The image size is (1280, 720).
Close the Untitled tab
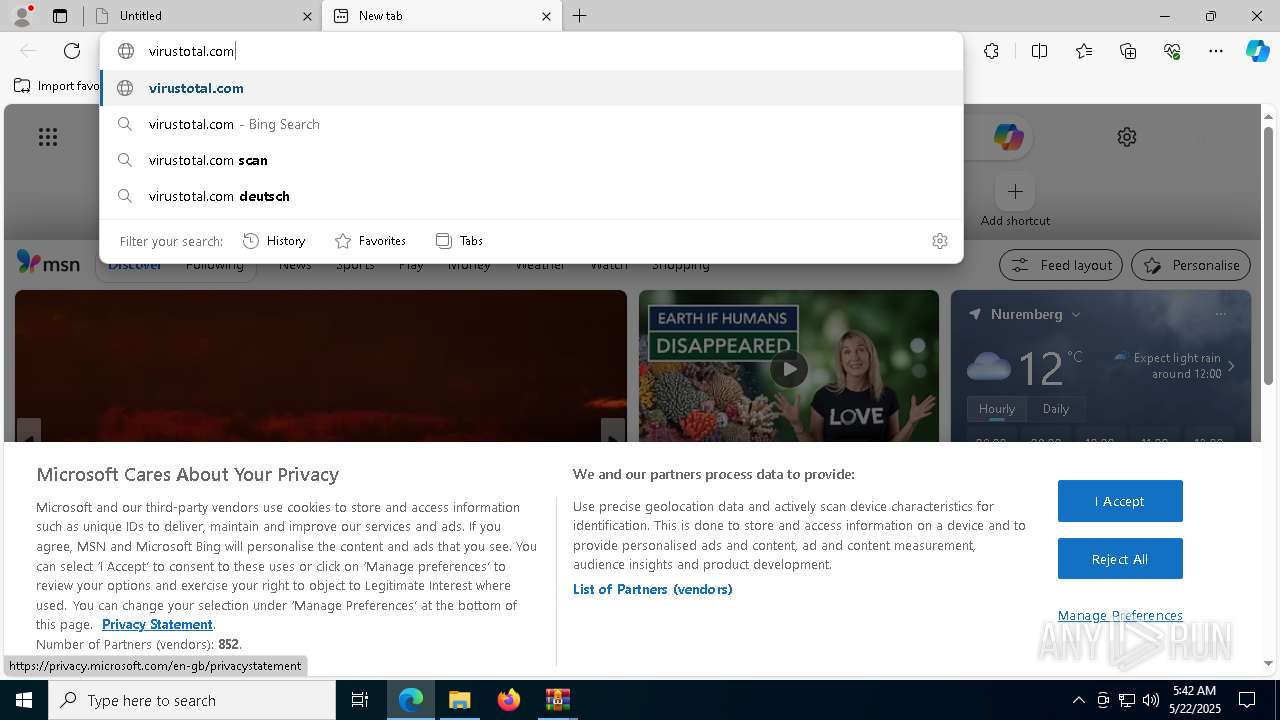point(307,16)
